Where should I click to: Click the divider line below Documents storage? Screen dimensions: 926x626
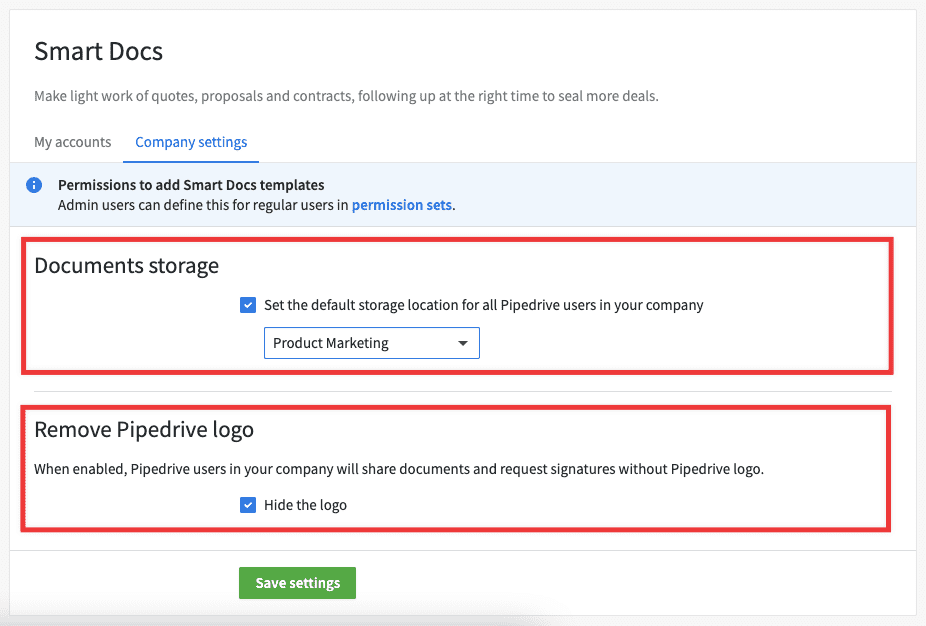click(x=463, y=391)
